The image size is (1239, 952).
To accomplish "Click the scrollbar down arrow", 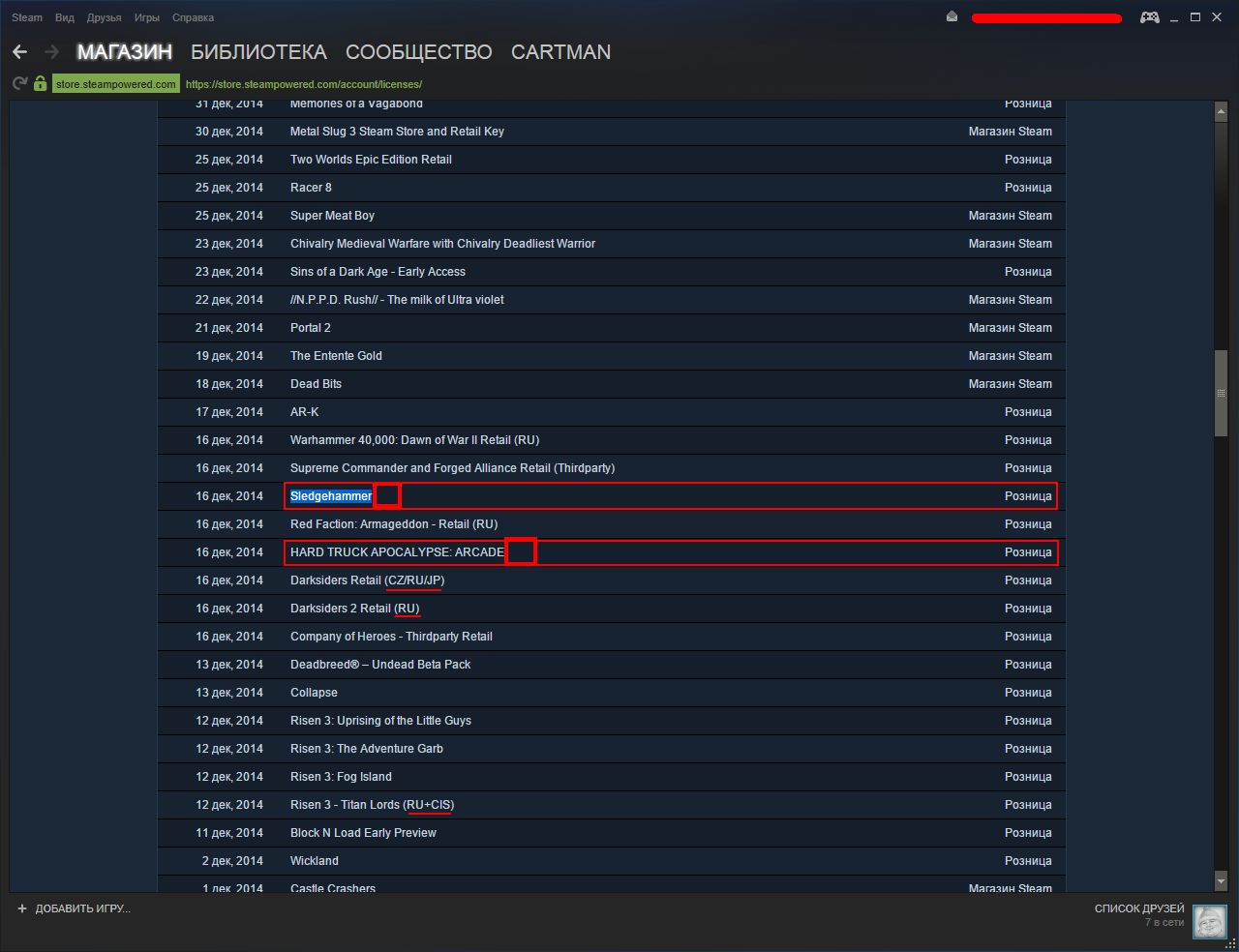I will point(1221,881).
